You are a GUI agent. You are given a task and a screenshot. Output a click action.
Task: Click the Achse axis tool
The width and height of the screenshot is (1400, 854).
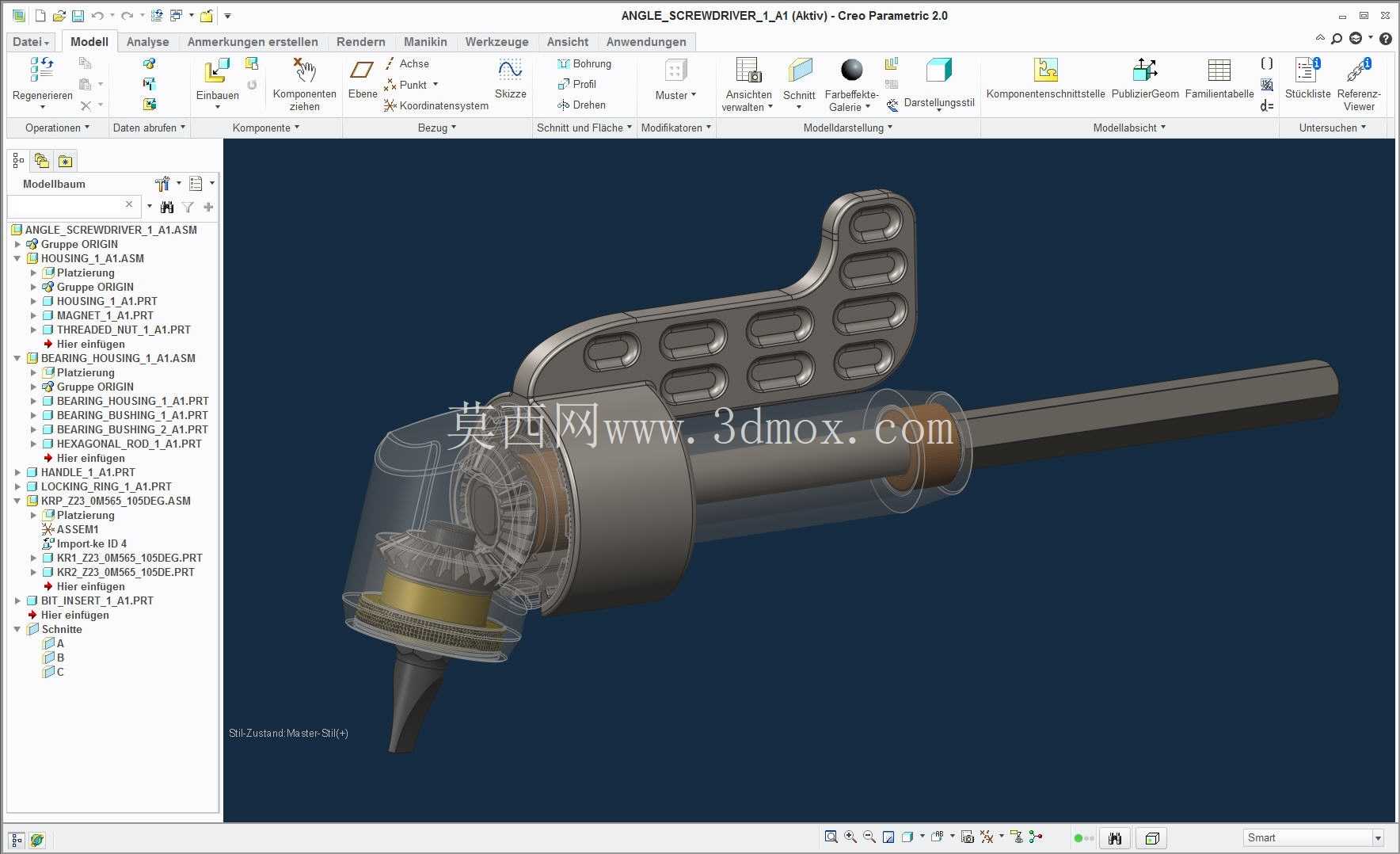406,63
